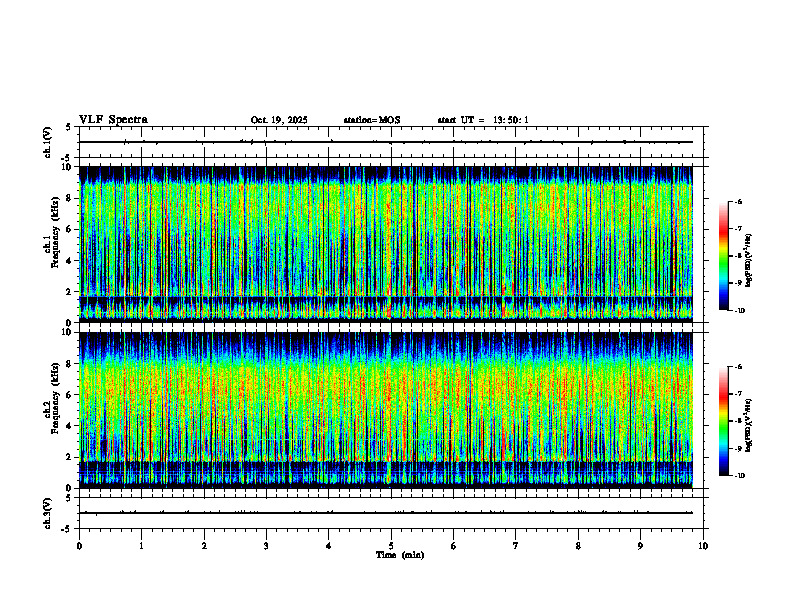
Task: Click time axis tick label 8
Action: coord(578,546)
